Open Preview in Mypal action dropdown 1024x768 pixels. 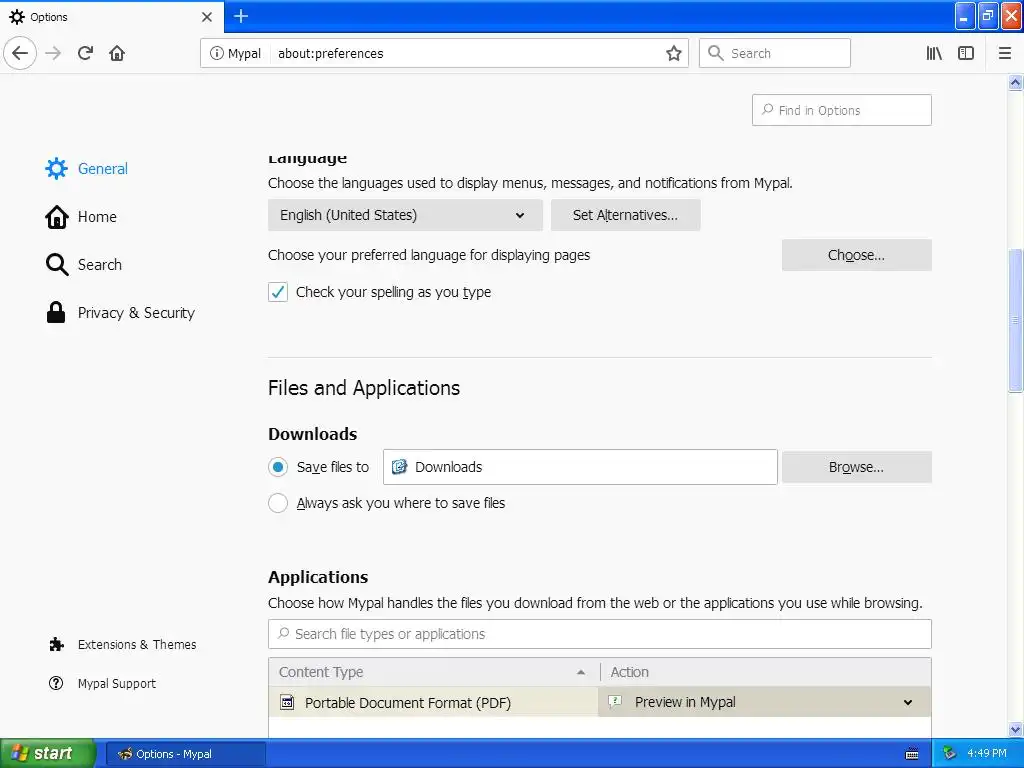point(764,702)
